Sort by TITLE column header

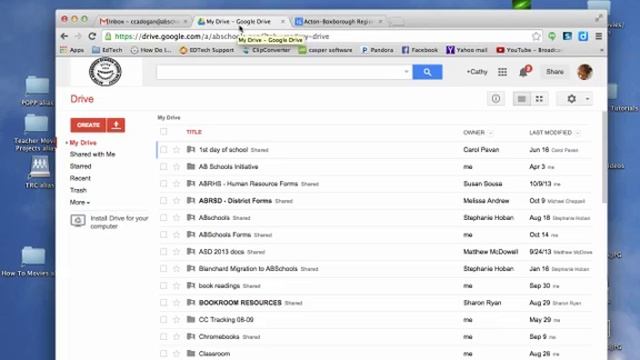coord(194,132)
